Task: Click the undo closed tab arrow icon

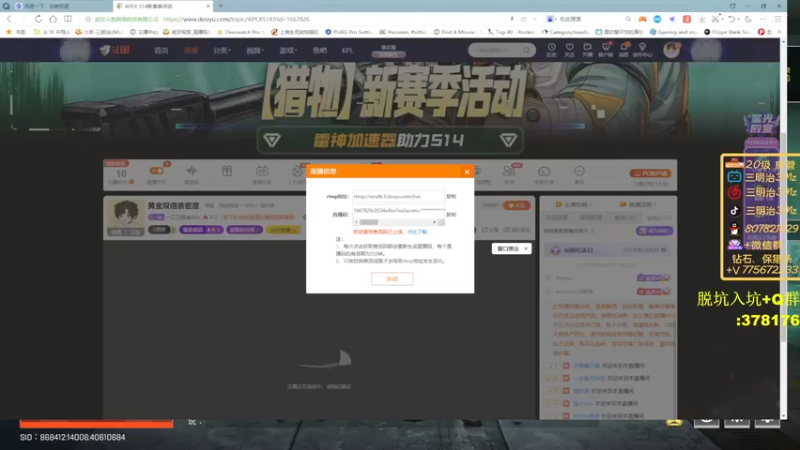Action: pyautogui.click(x=732, y=19)
